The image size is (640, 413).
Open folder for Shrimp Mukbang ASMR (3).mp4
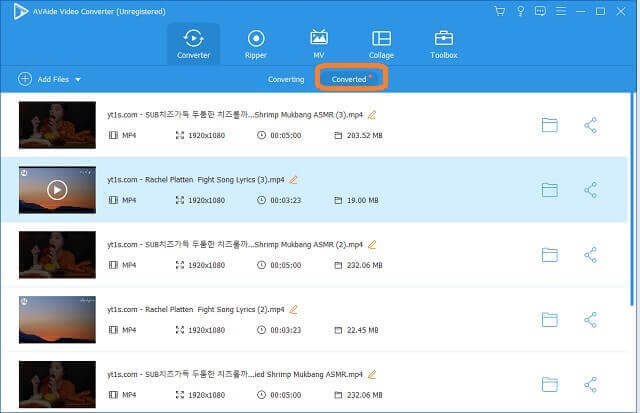click(550, 125)
